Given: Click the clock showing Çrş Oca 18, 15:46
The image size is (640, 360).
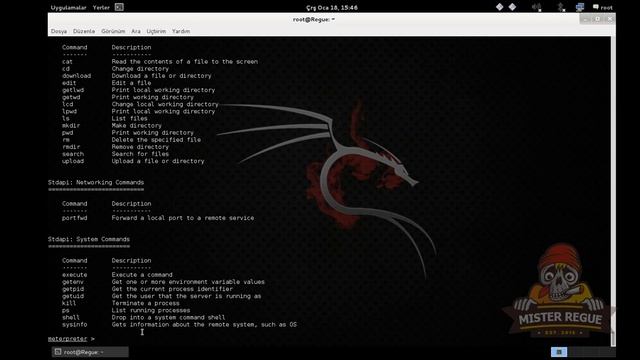Looking at the screenshot, I should 332,7.
